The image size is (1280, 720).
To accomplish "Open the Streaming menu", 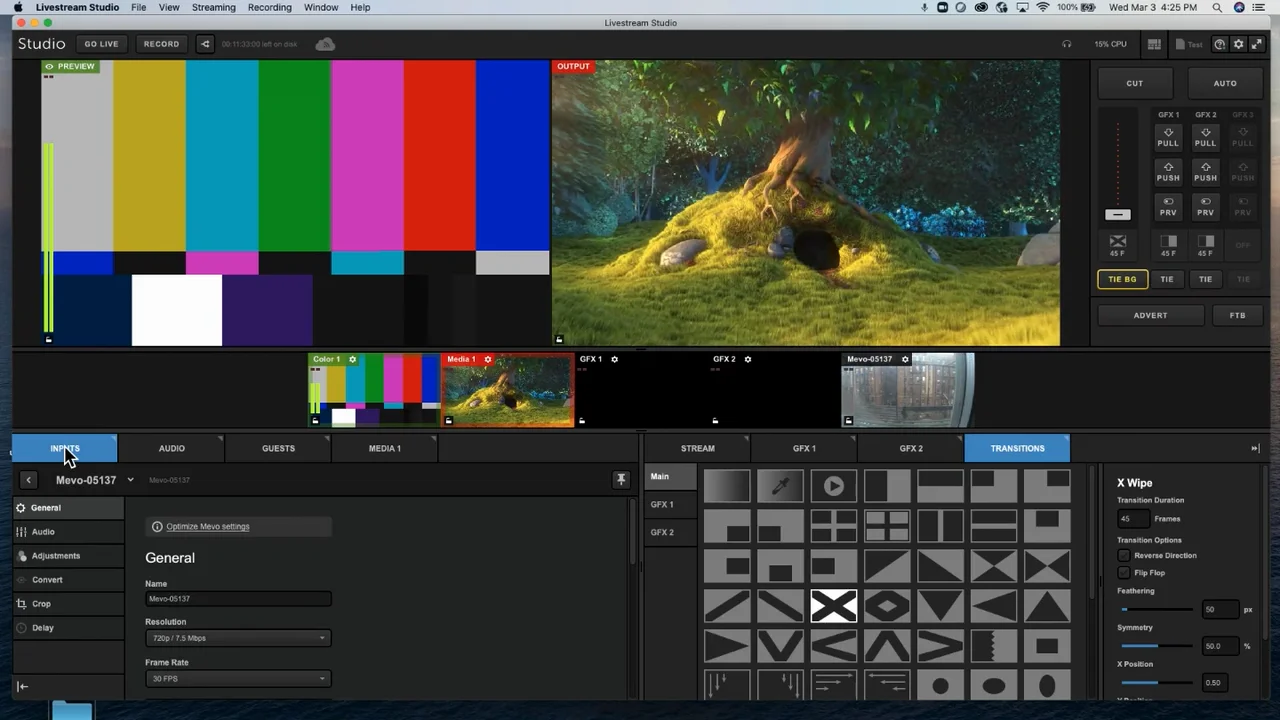I will click(x=213, y=7).
